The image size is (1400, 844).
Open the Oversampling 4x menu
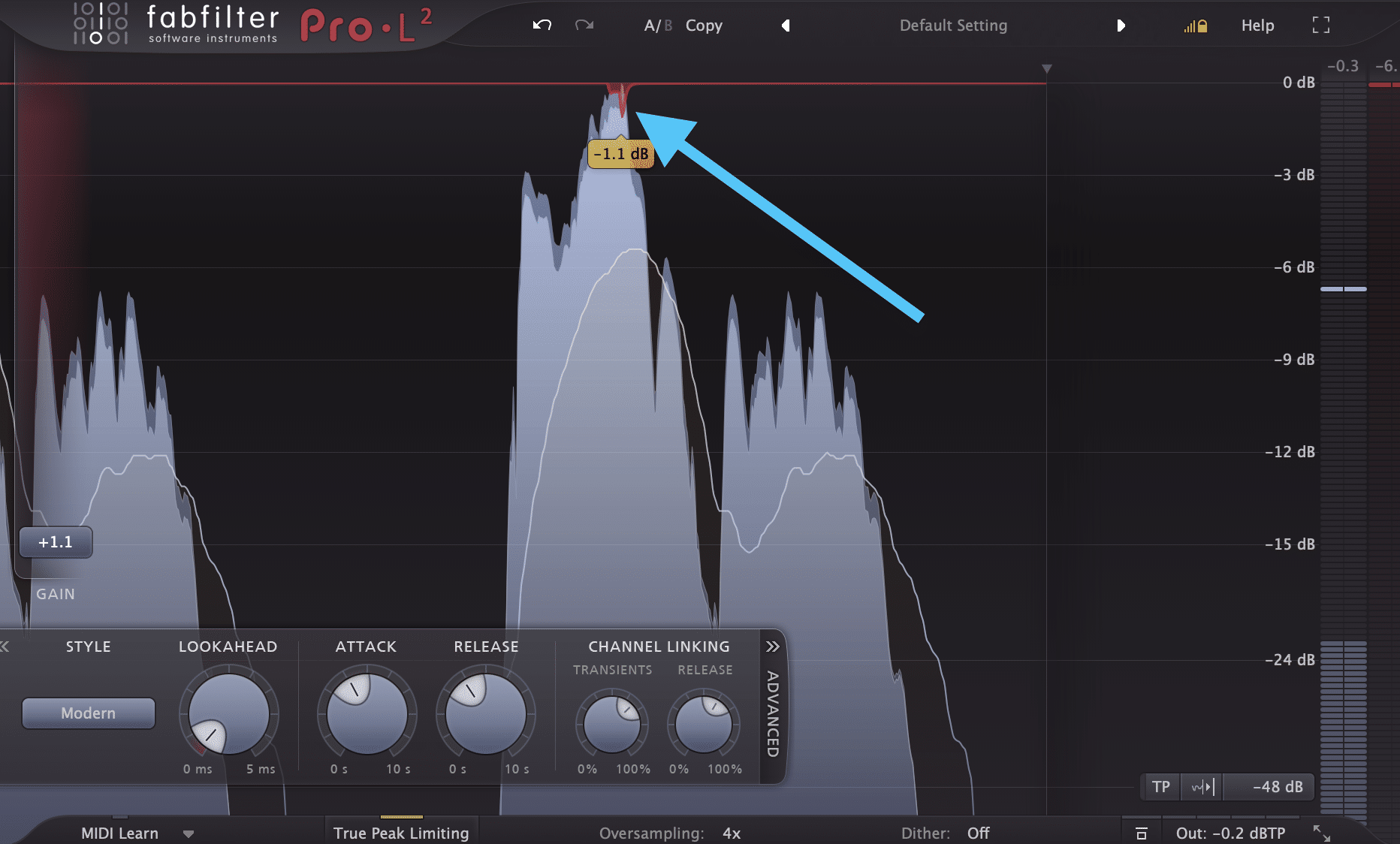coord(670,833)
